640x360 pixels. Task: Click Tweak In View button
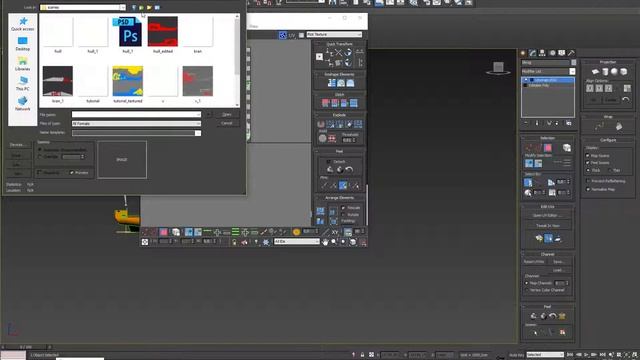tap(548, 225)
